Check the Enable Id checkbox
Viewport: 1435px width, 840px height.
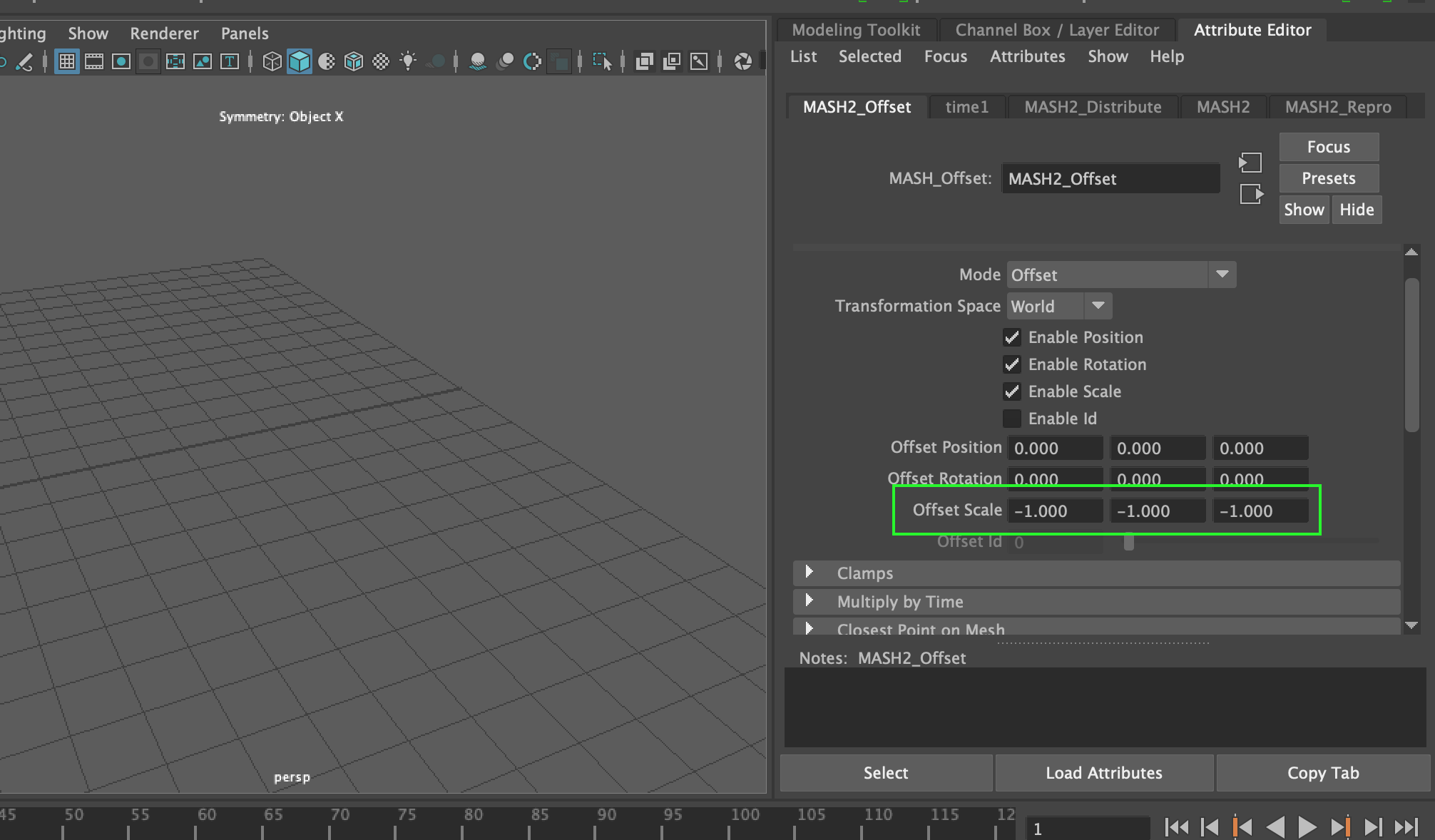pos(1011,419)
